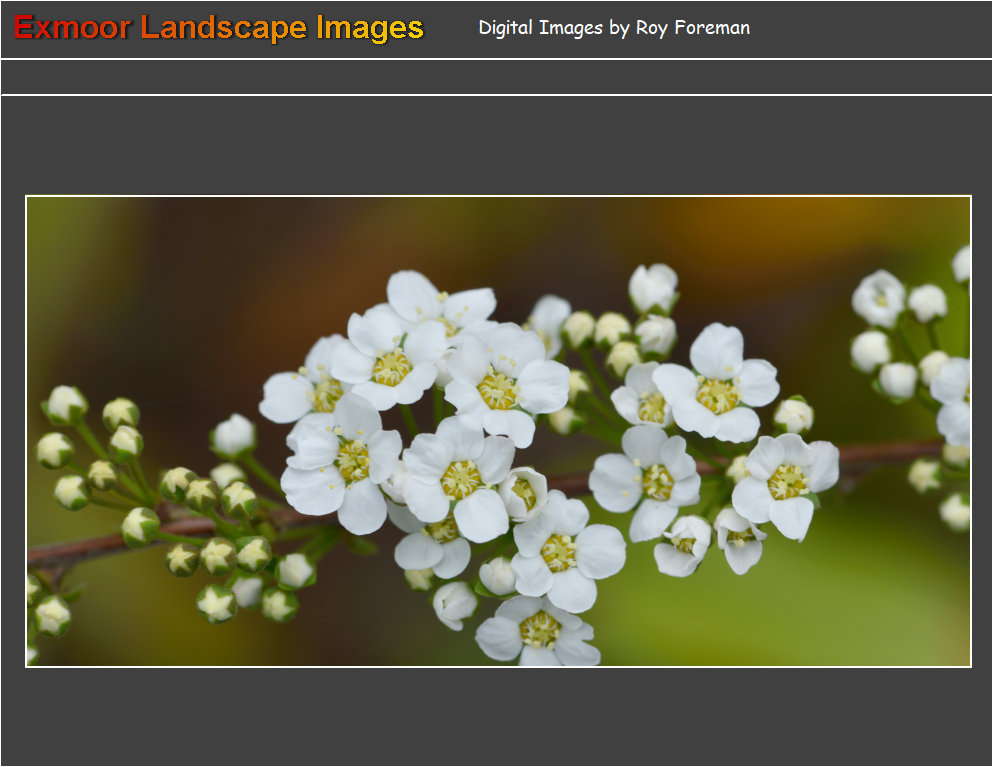This screenshot has height=767, width=993.
Task: Click the Exmoor Landscape Images title logo
Action: click(218, 28)
